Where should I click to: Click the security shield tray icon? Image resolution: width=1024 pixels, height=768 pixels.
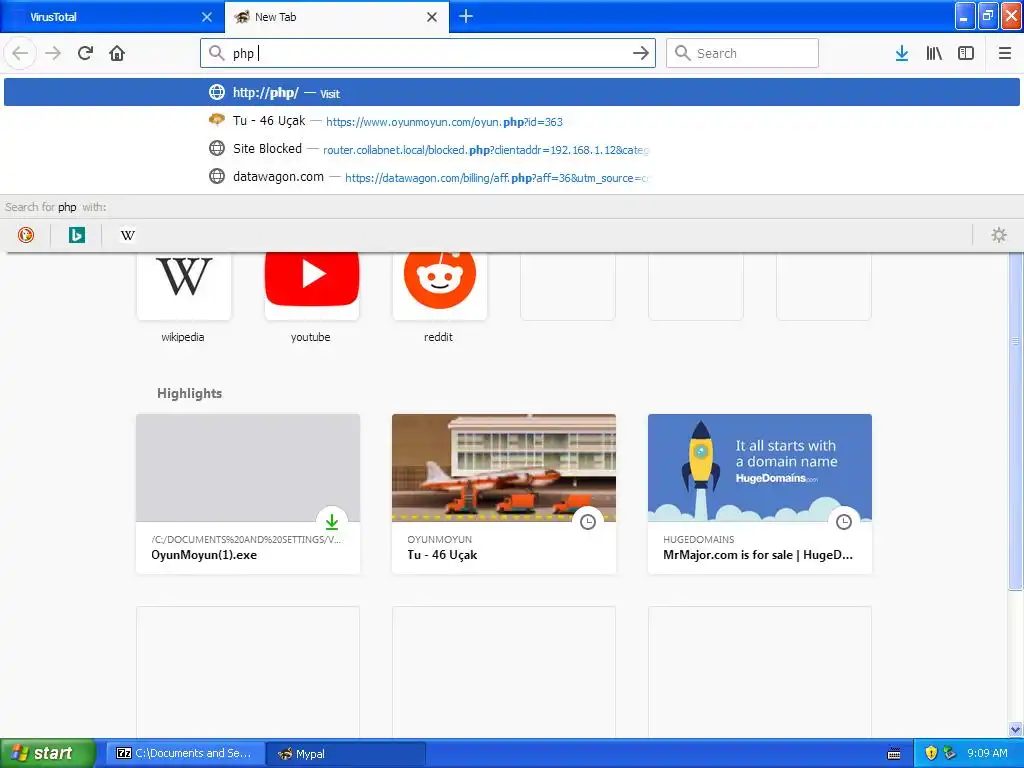point(931,753)
